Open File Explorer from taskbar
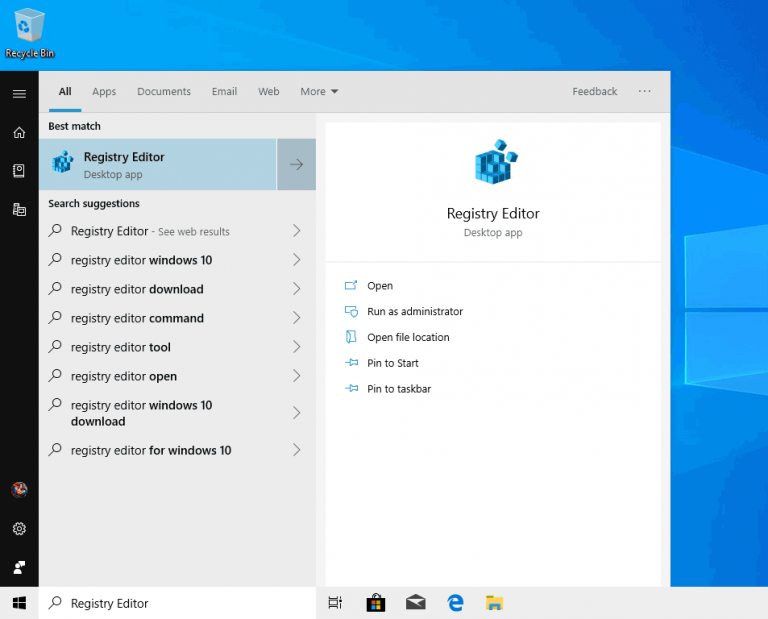 point(494,603)
